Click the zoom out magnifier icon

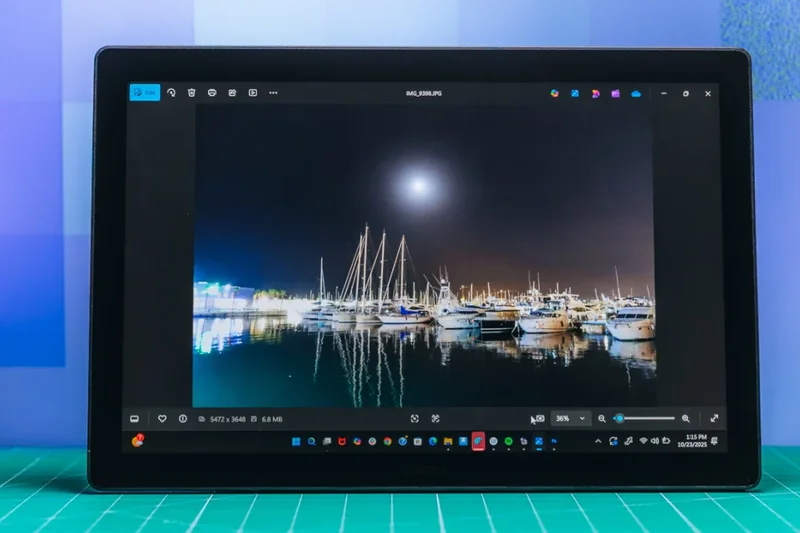[602, 419]
